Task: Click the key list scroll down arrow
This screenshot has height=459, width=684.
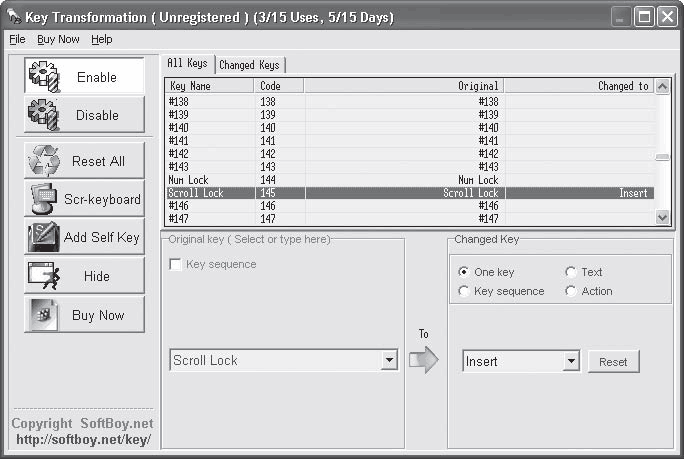Action: pyautogui.click(x=662, y=217)
